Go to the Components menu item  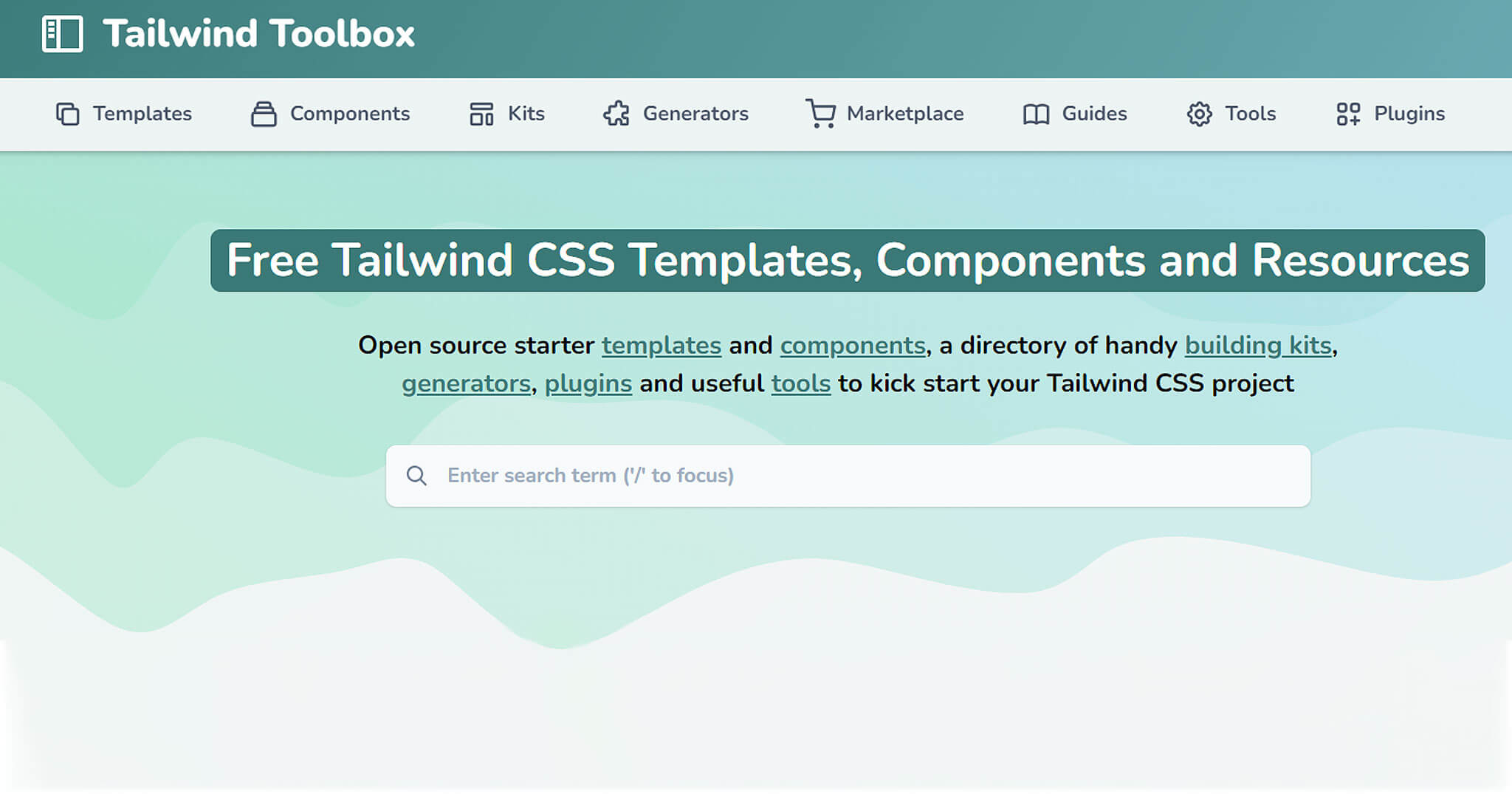point(350,114)
